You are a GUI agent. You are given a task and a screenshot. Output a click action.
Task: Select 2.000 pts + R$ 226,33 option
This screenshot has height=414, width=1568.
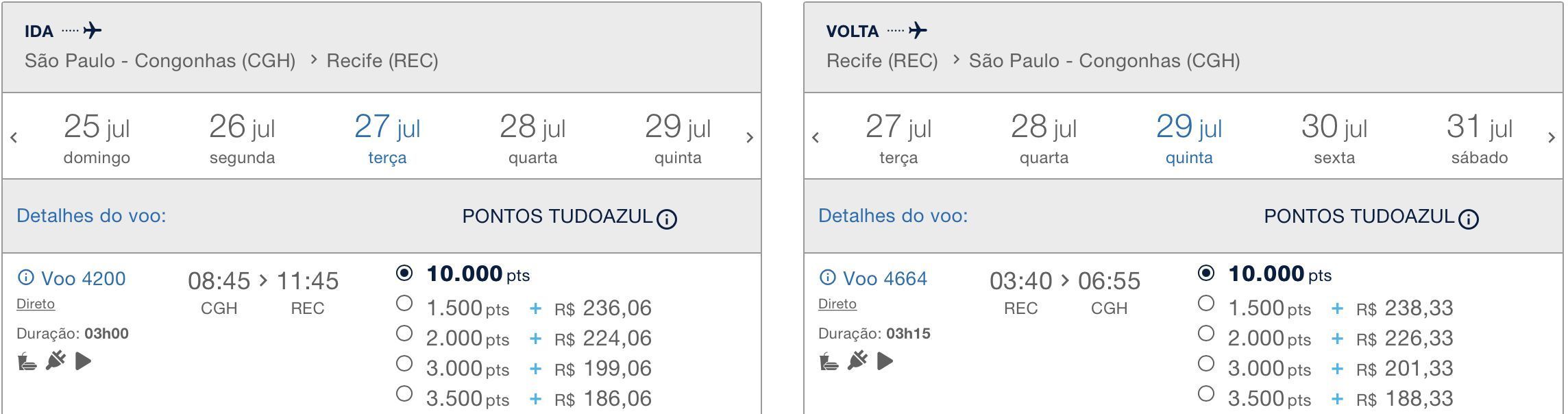click(1206, 333)
